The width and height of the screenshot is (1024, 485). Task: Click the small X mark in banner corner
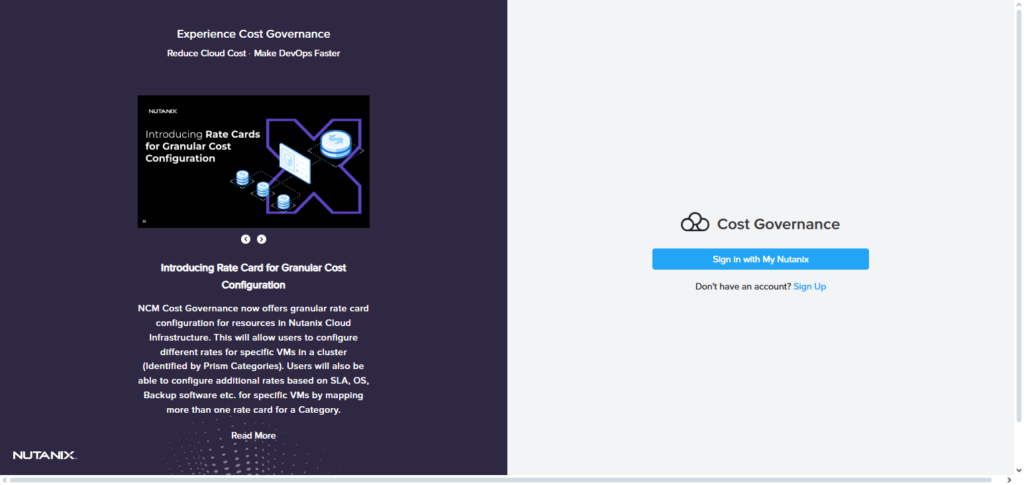pos(144,221)
